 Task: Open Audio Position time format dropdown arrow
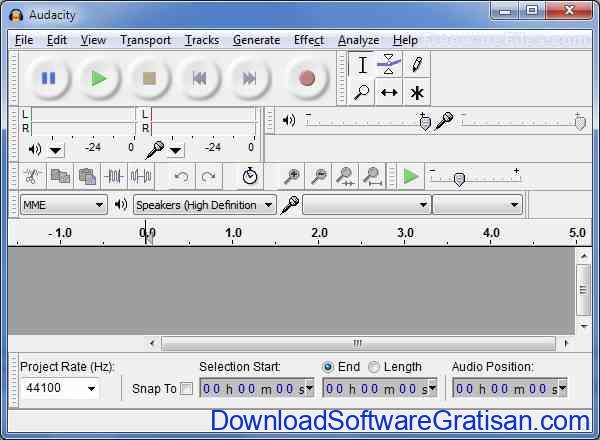click(x=562, y=388)
